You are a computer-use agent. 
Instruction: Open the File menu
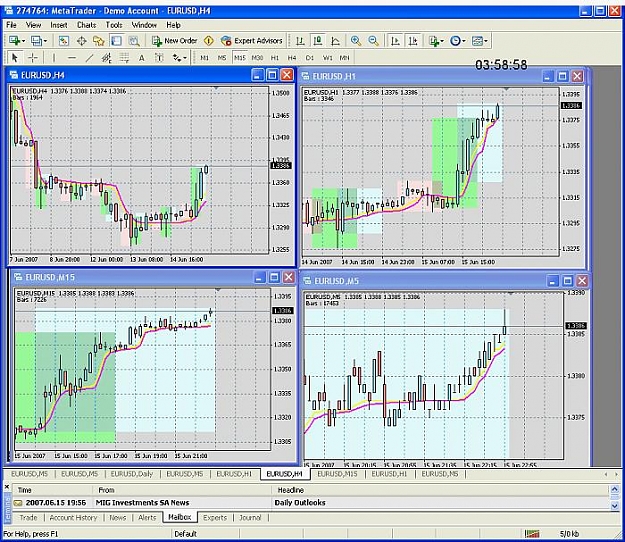(x=11, y=25)
